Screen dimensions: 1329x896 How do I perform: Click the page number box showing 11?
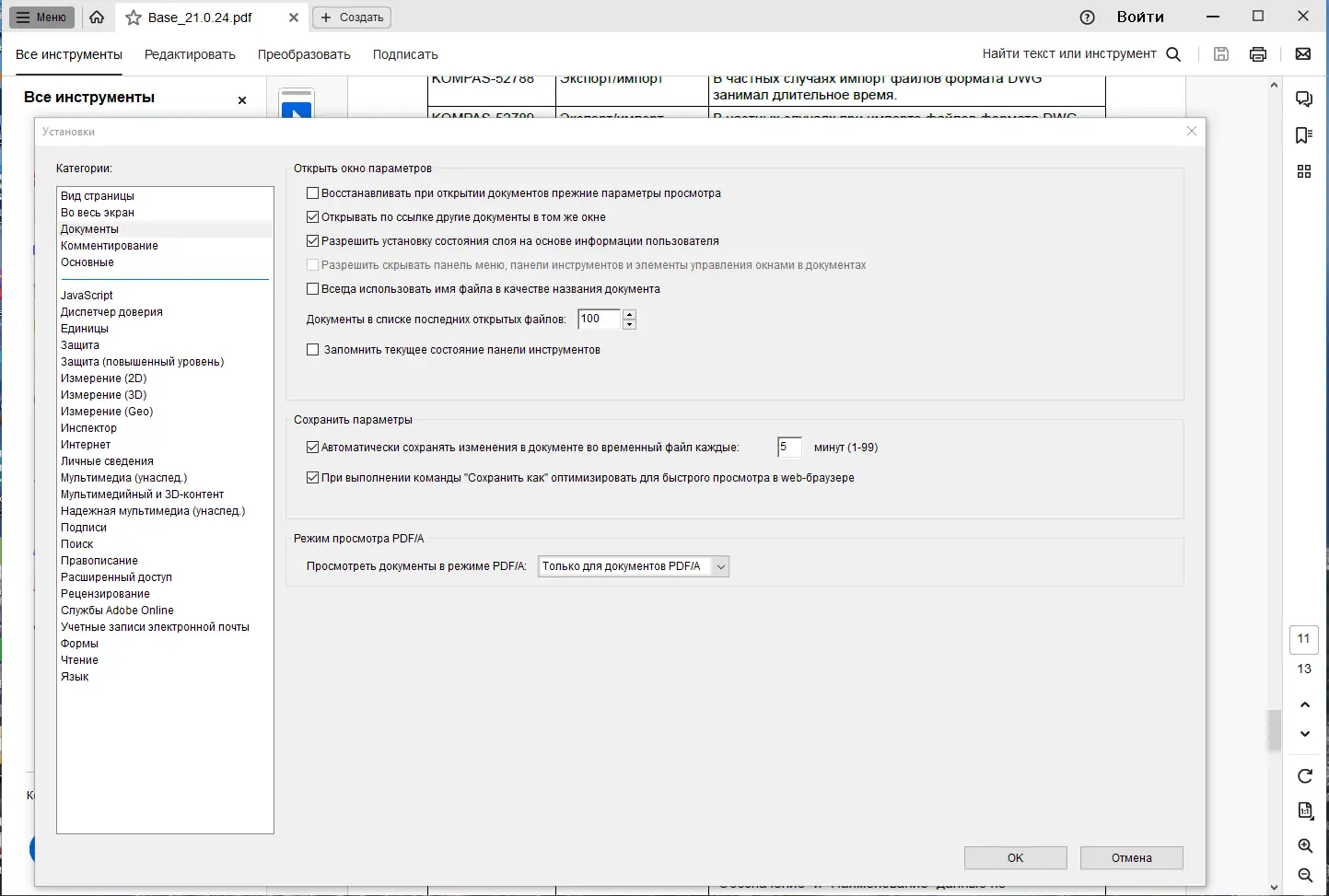point(1303,639)
